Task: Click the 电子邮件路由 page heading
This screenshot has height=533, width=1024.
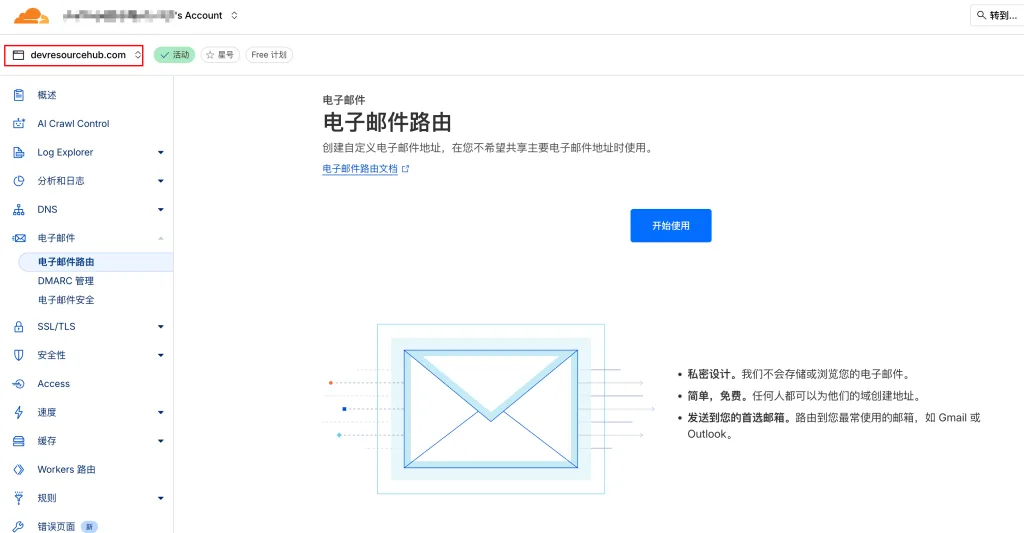Action: coord(387,123)
